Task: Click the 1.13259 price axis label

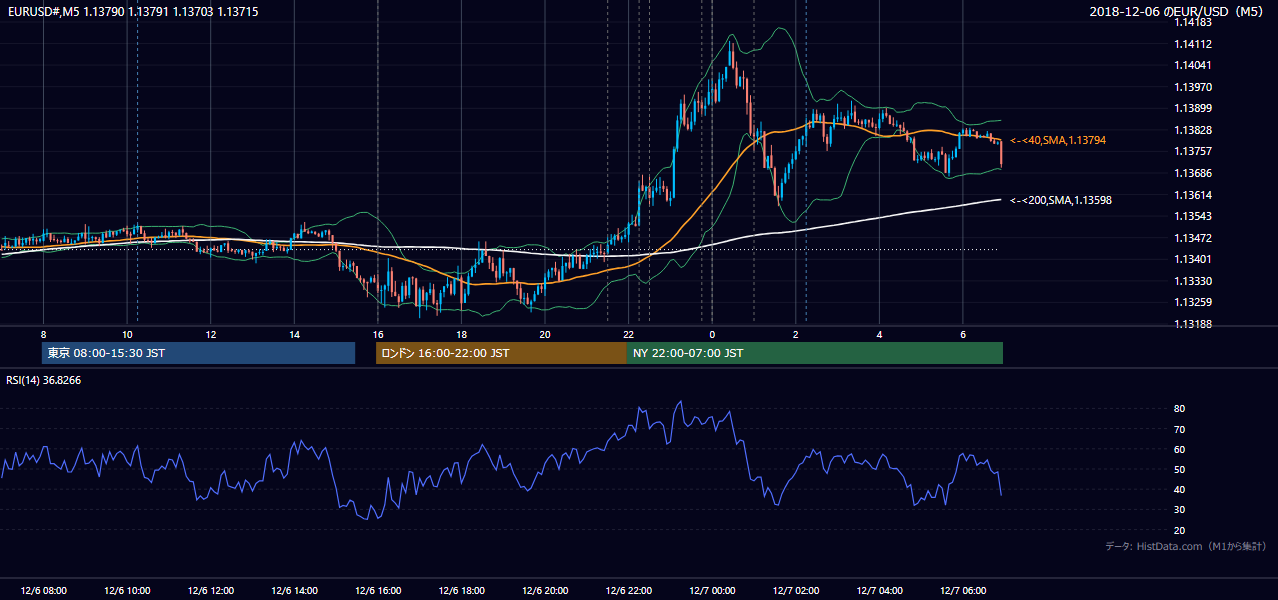Action: 1194,302
